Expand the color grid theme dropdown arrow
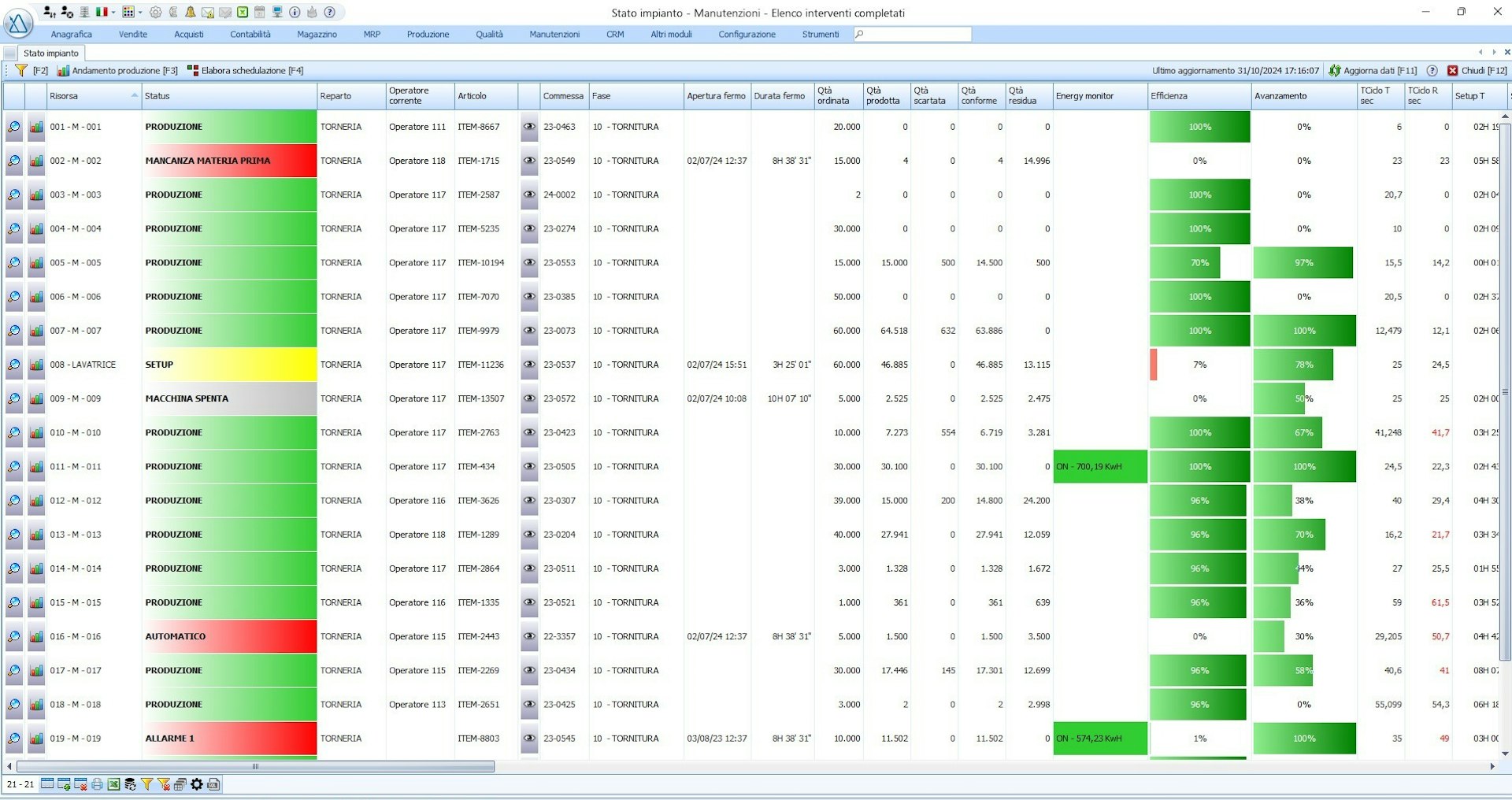This screenshot has height=800, width=1512. [140, 12]
